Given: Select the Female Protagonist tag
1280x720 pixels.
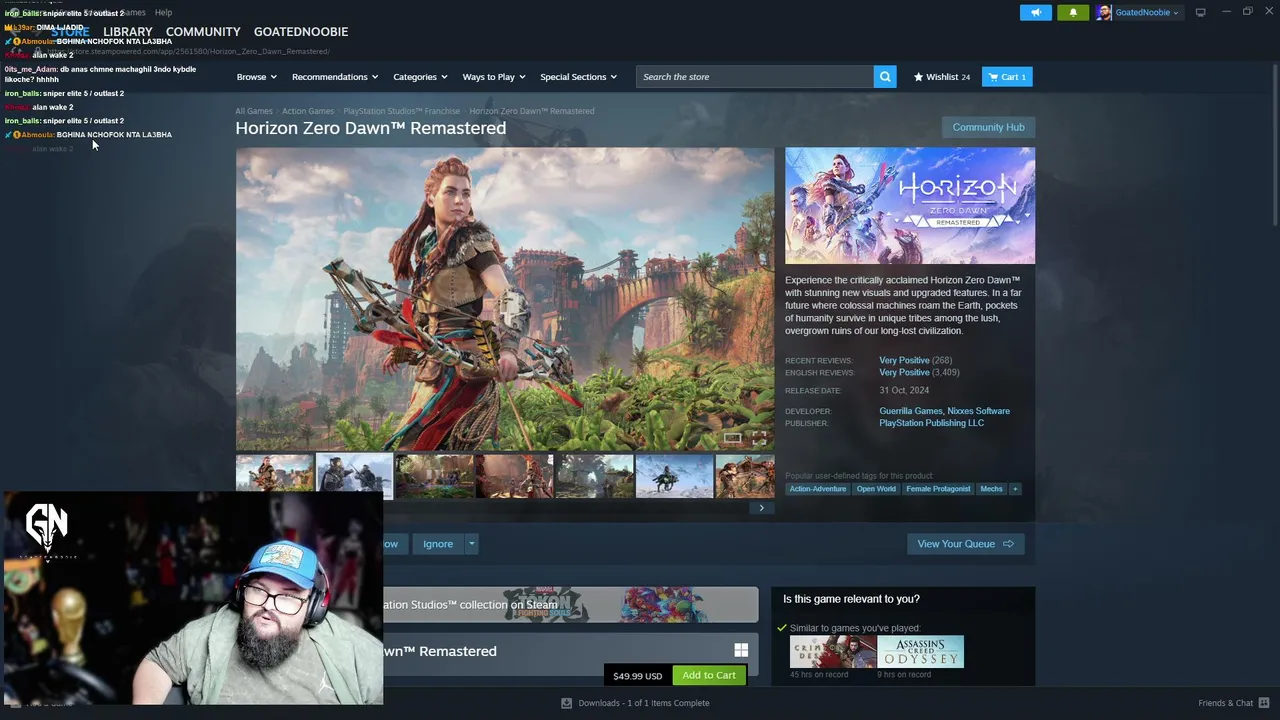Looking at the screenshot, I should tap(938, 489).
